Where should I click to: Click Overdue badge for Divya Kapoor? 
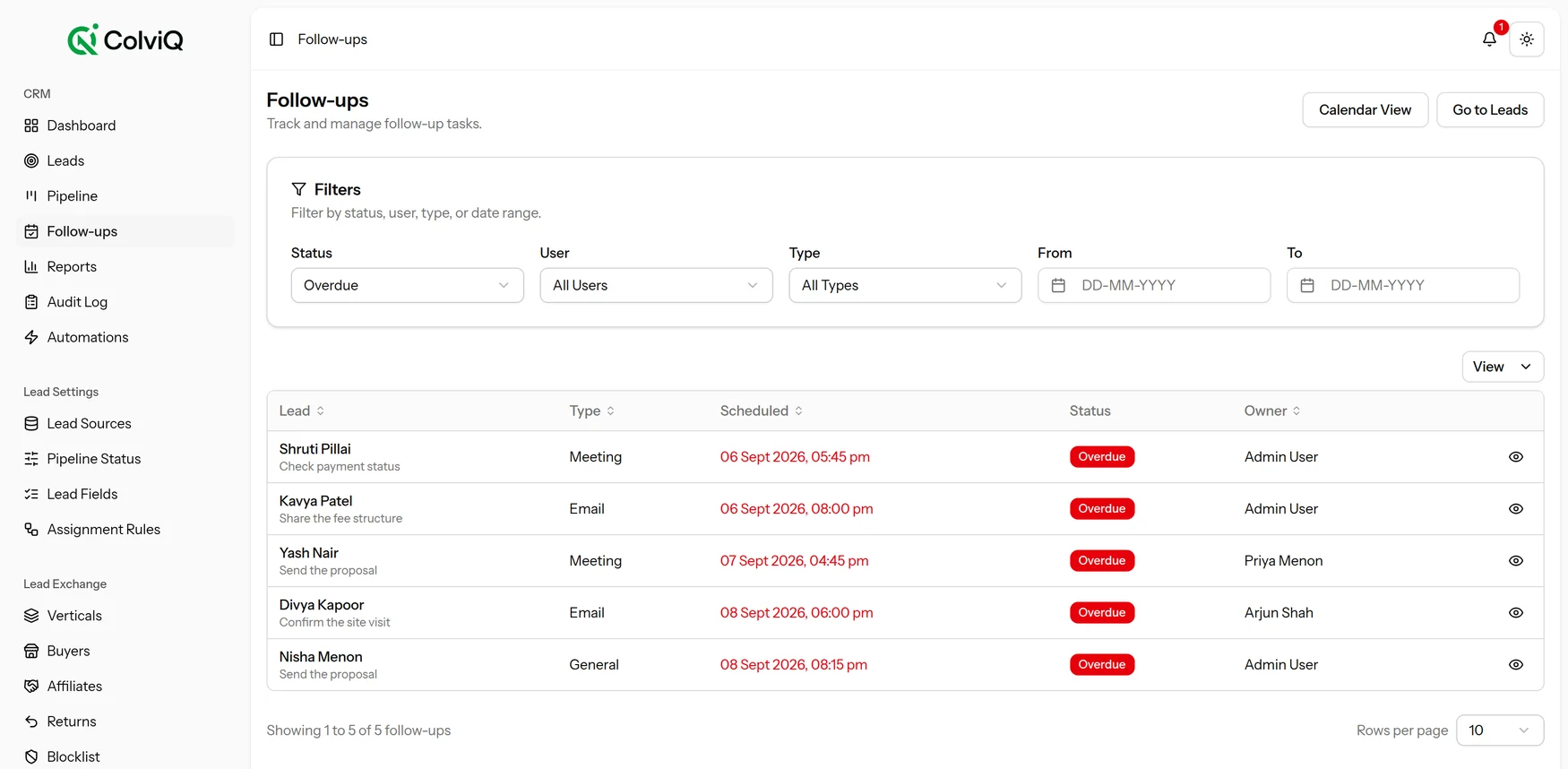click(x=1102, y=613)
